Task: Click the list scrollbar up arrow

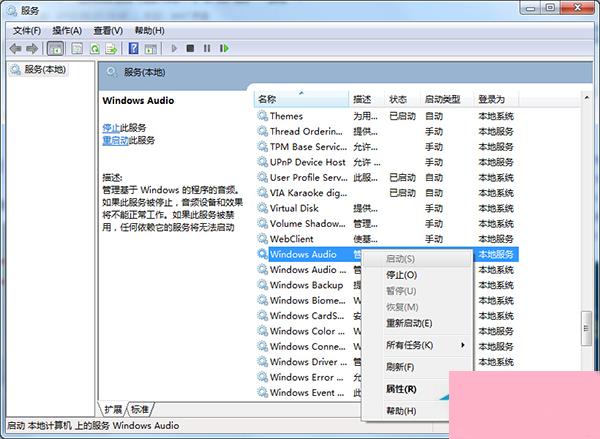Action: (x=587, y=98)
